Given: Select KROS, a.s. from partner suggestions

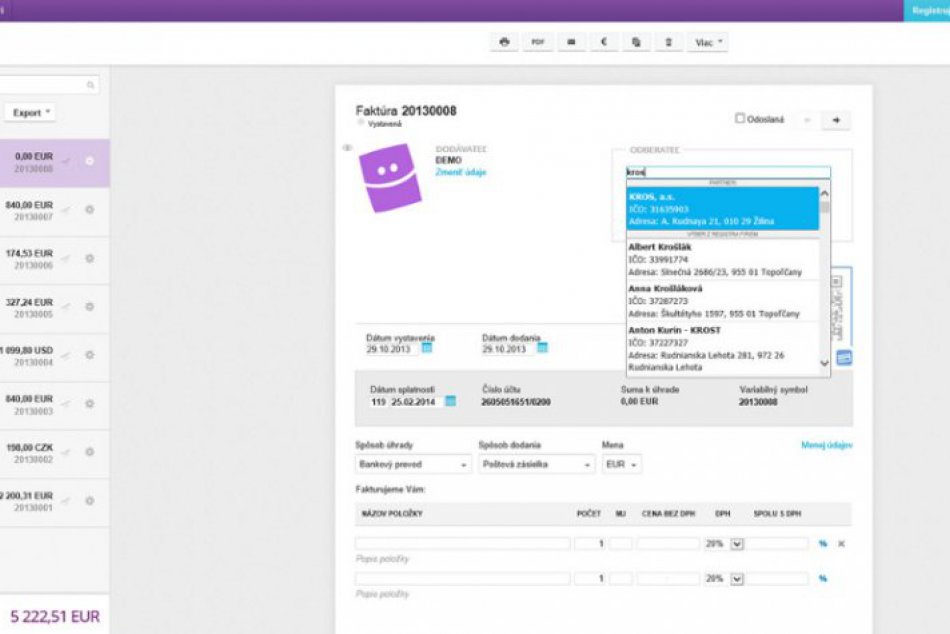Looking at the screenshot, I should [722, 209].
